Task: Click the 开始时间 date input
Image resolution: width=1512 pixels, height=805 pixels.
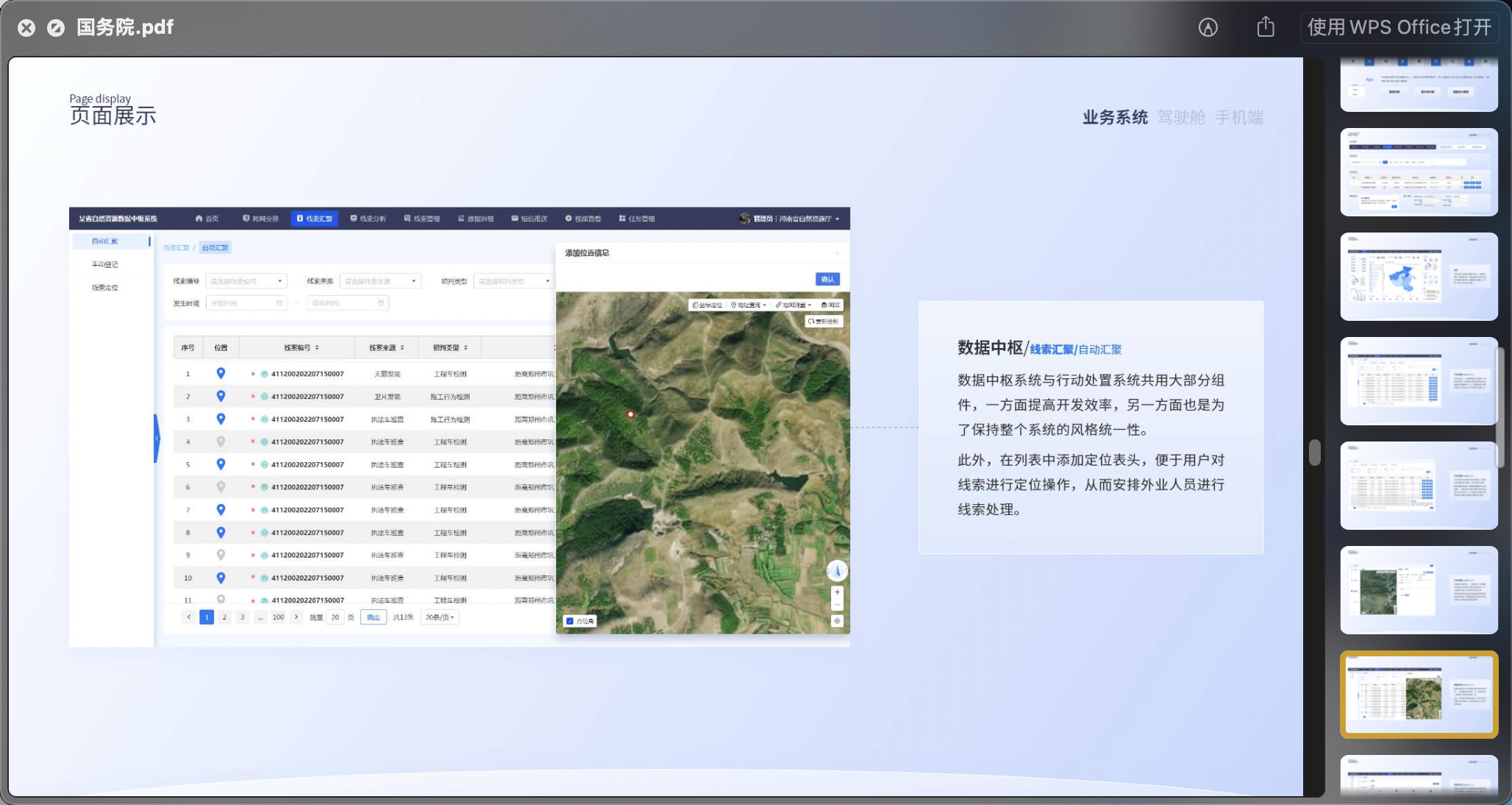Action: coord(246,303)
